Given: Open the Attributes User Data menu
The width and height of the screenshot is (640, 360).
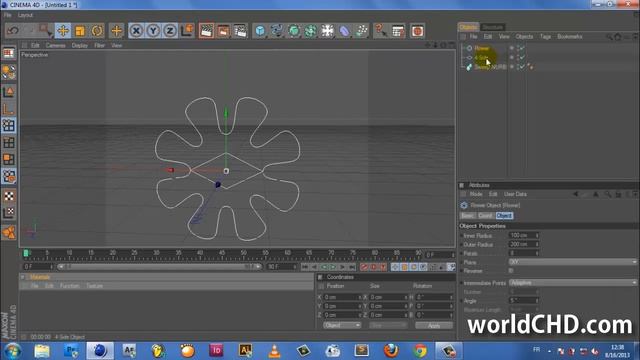Looking at the screenshot, I should click(515, 194).
